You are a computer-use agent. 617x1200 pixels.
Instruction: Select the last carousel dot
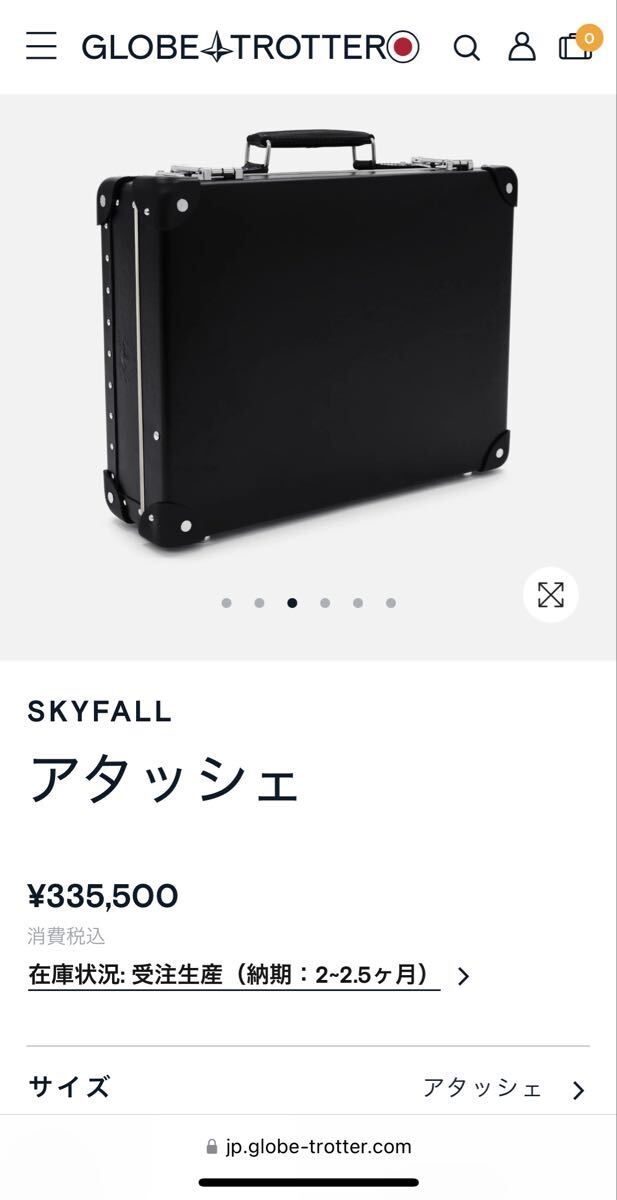point(391,603)
